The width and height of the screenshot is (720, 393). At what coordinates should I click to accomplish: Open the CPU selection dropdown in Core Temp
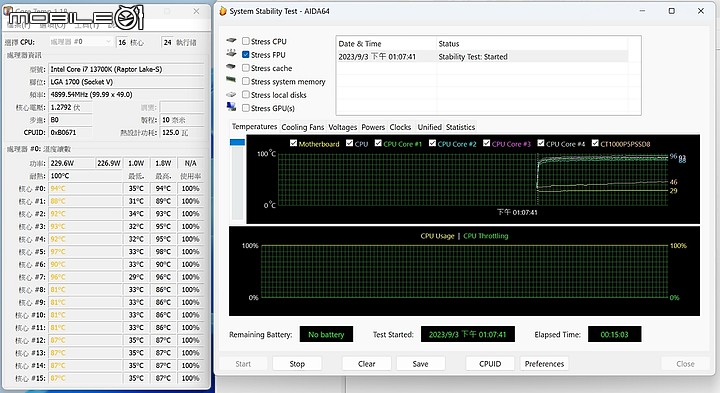(x=80, y=42)
